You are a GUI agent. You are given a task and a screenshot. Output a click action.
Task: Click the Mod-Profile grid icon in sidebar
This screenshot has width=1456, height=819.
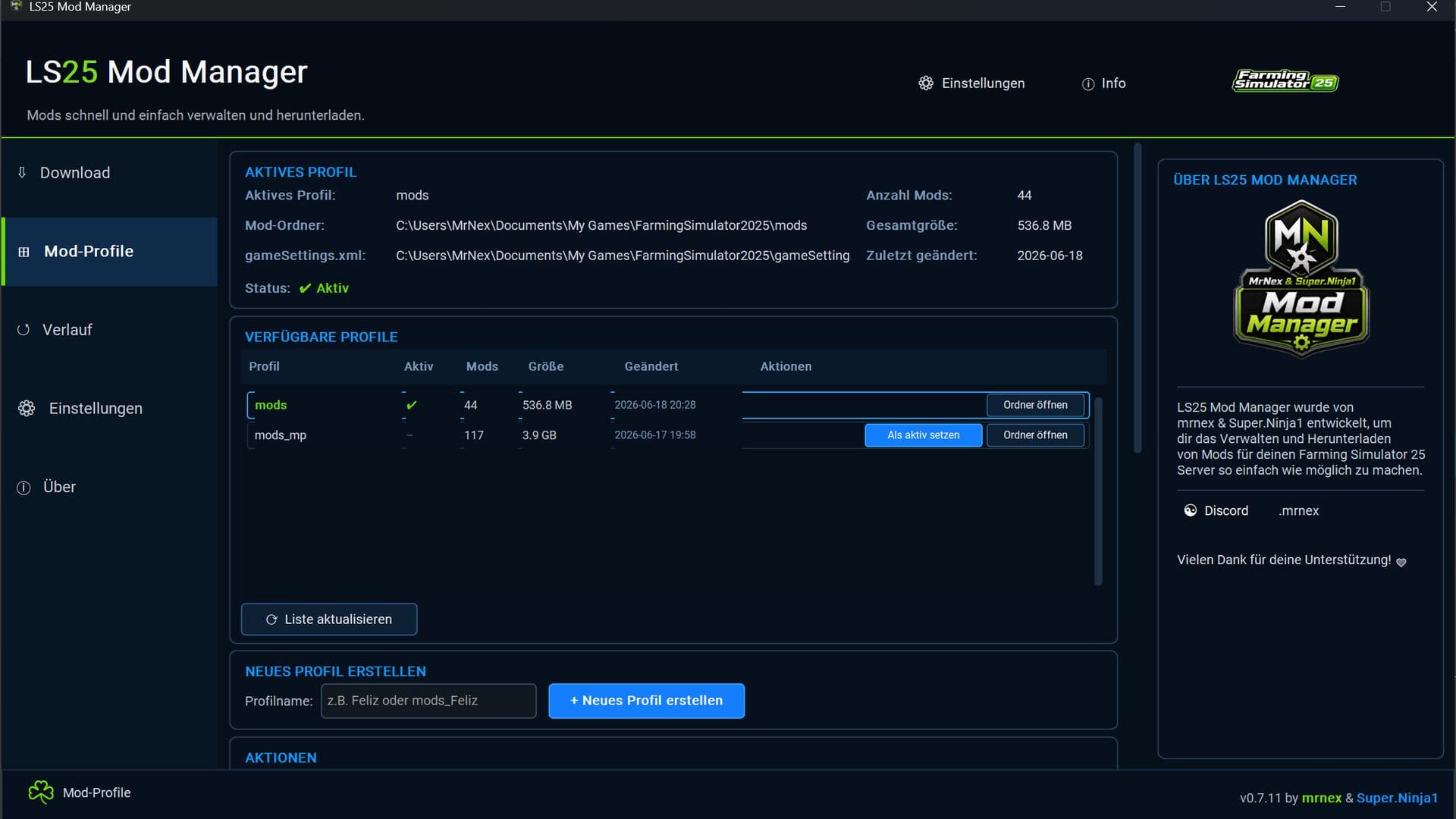[24, 252]
